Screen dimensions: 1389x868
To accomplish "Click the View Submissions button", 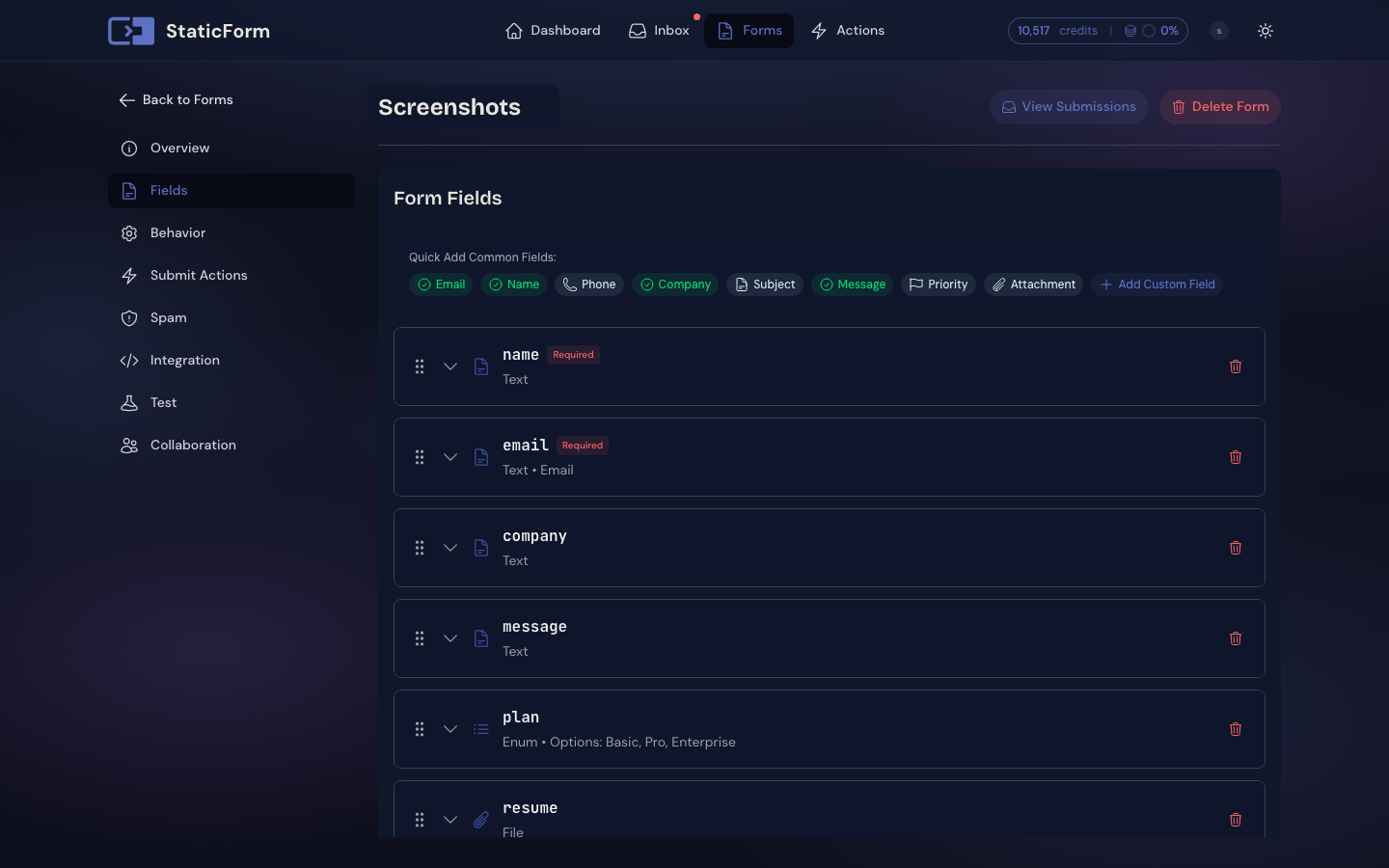I will tap(1069, 107).
